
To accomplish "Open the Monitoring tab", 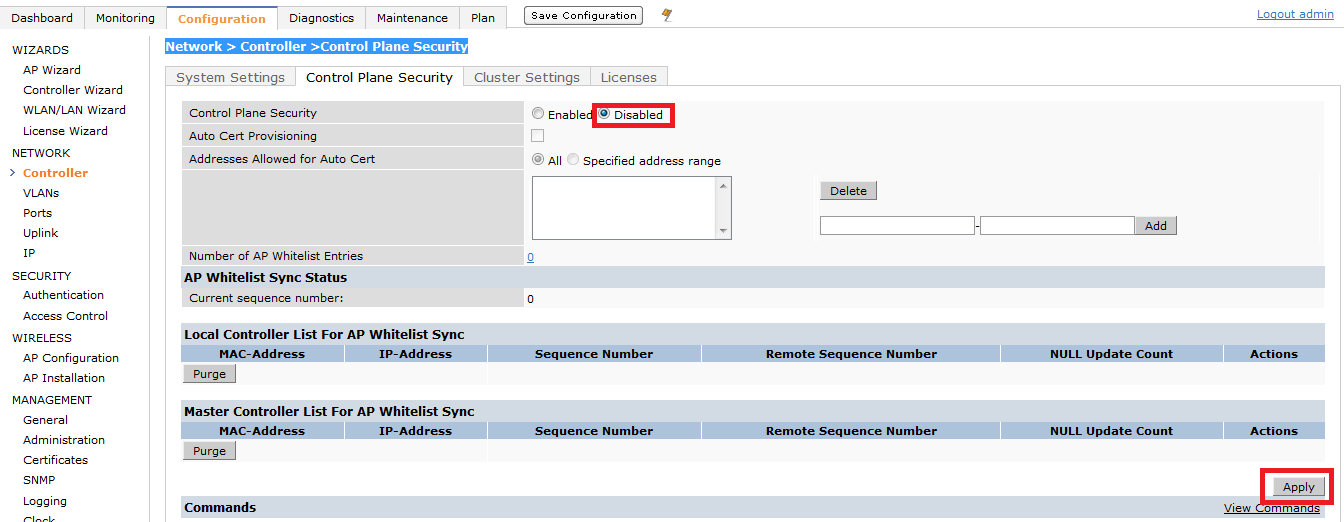I will coord(125,18).
